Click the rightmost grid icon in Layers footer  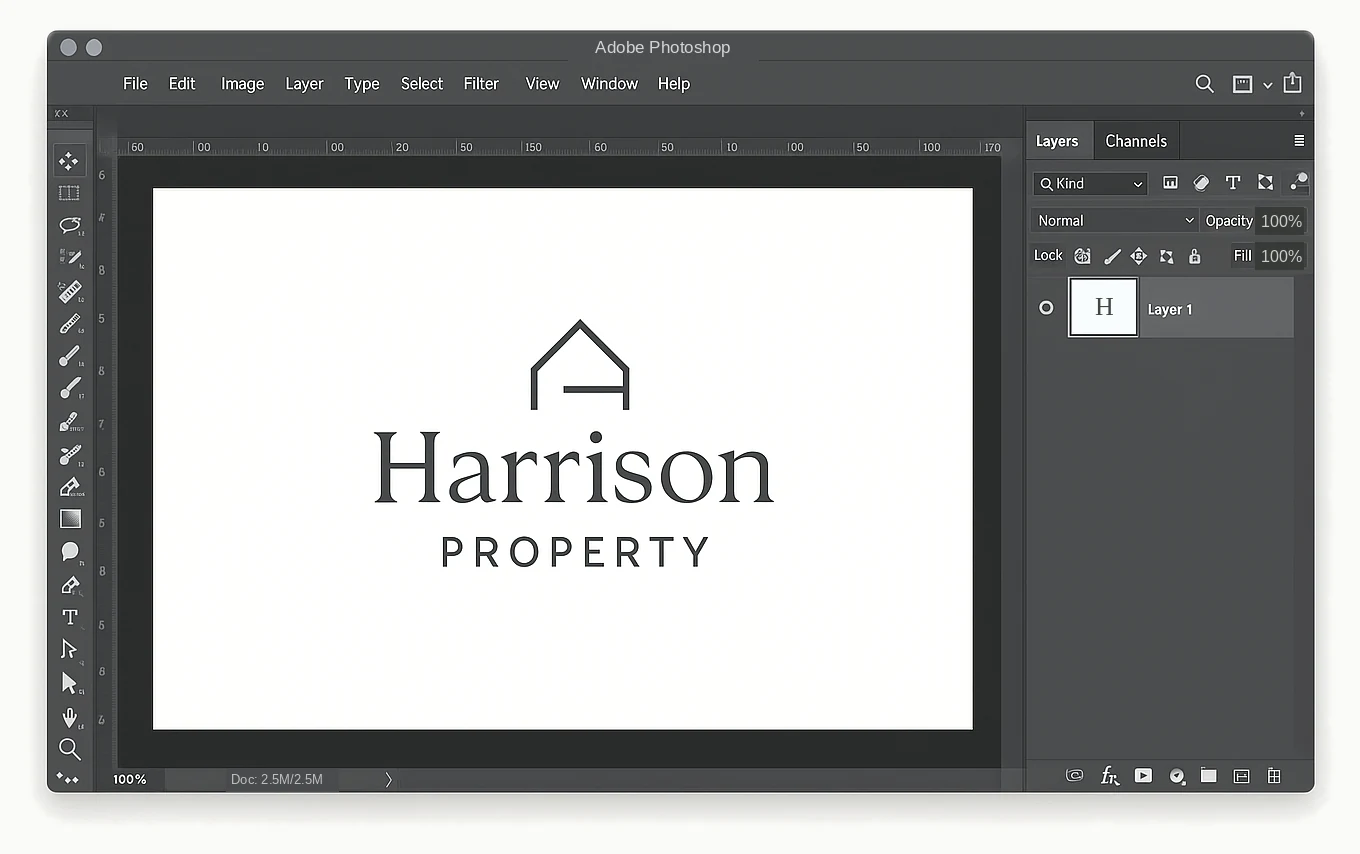pos(1274,775)
